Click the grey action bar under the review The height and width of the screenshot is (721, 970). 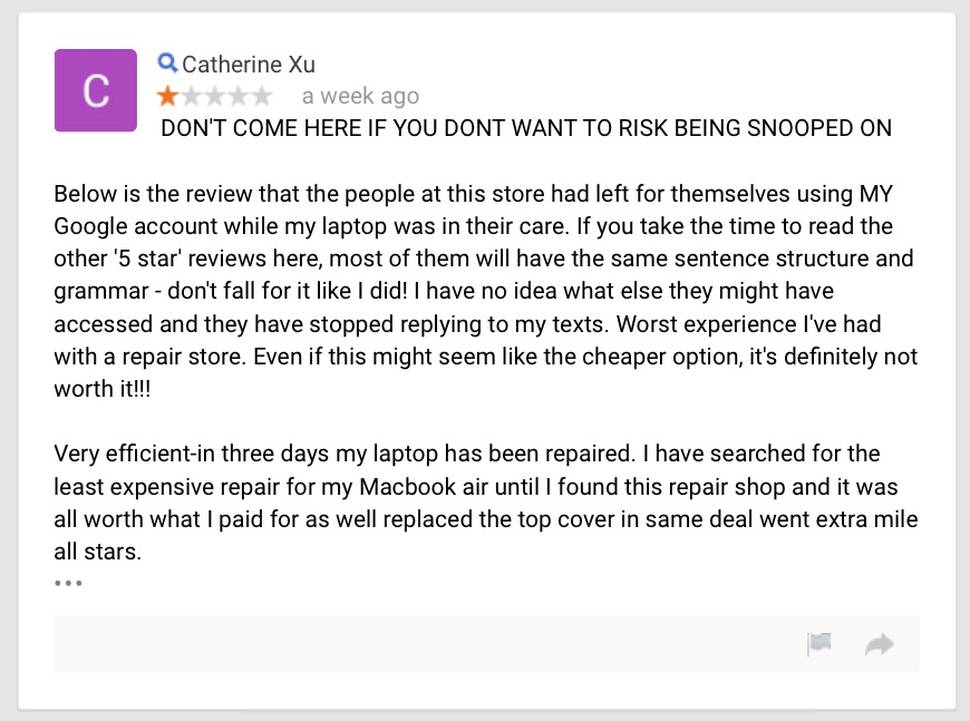tap(486, 644)
